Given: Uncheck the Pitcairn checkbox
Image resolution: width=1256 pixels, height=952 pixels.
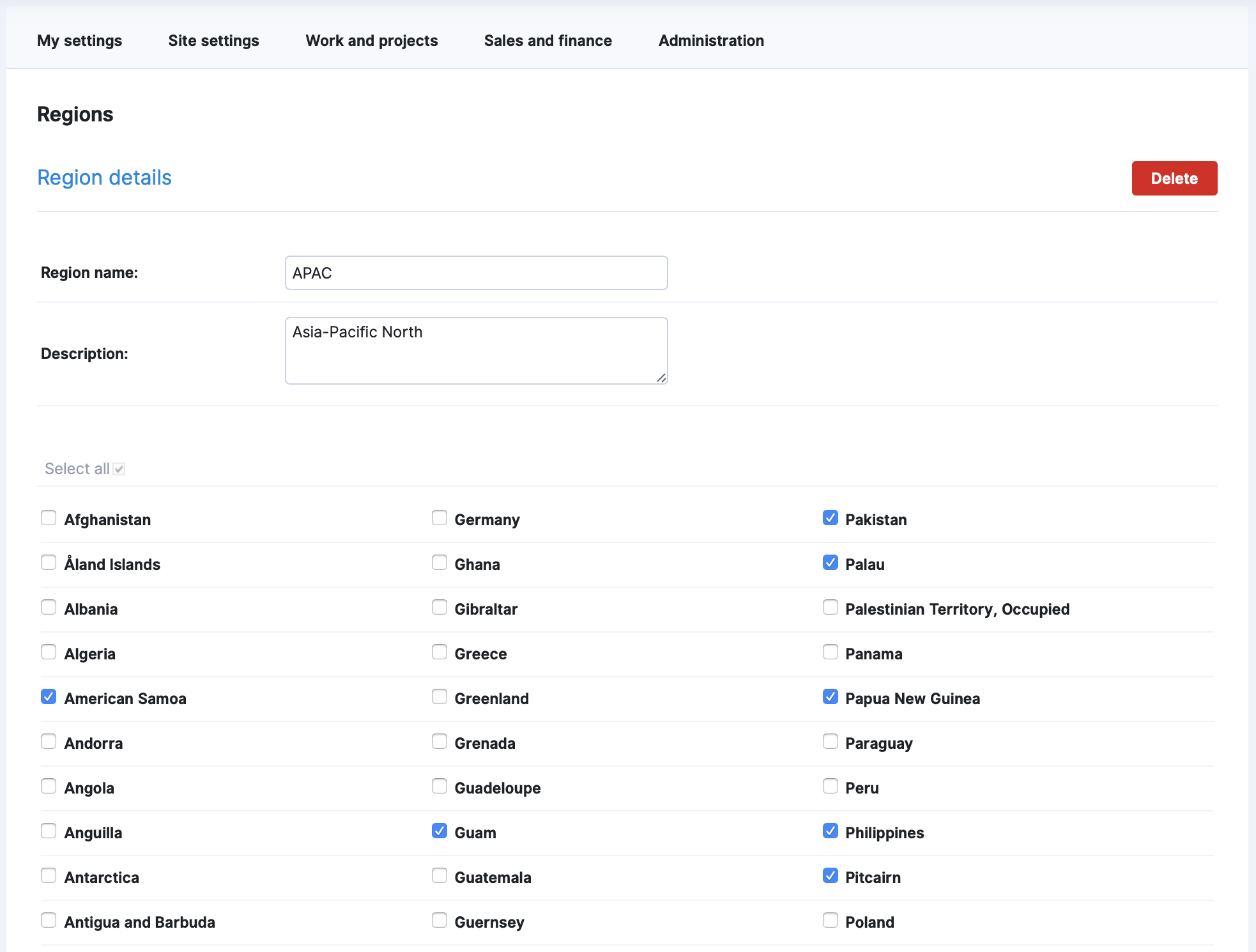Looking at the screenshot, I should [x=831, y=875].
